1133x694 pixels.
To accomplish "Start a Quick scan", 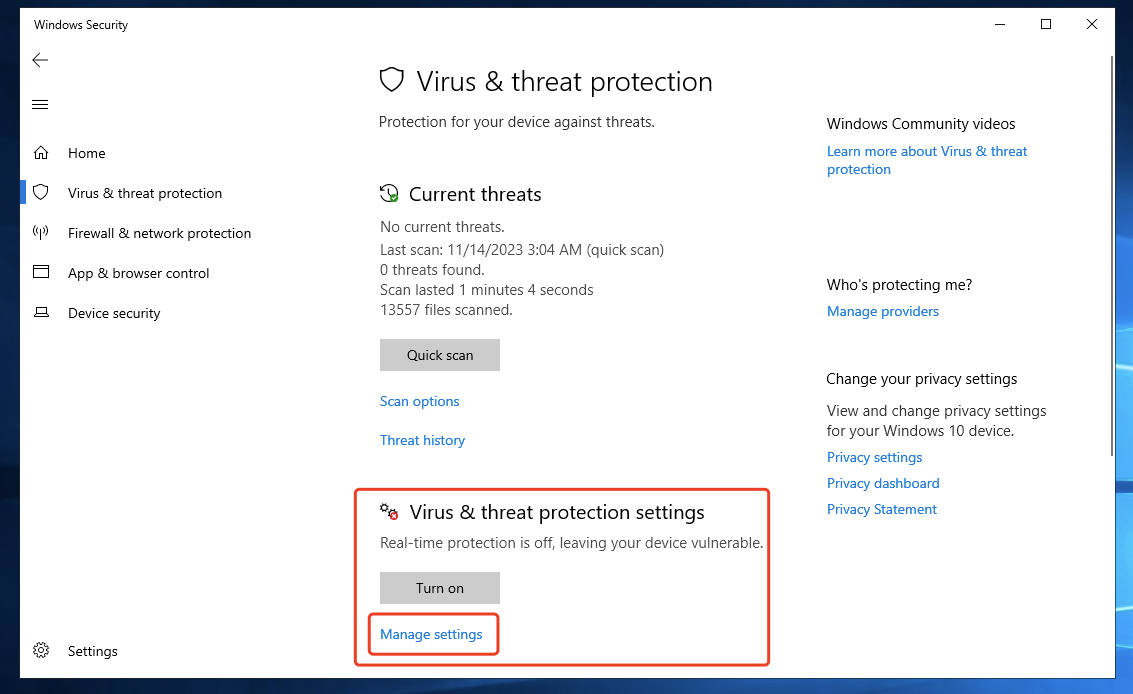I will pos(440,355).
